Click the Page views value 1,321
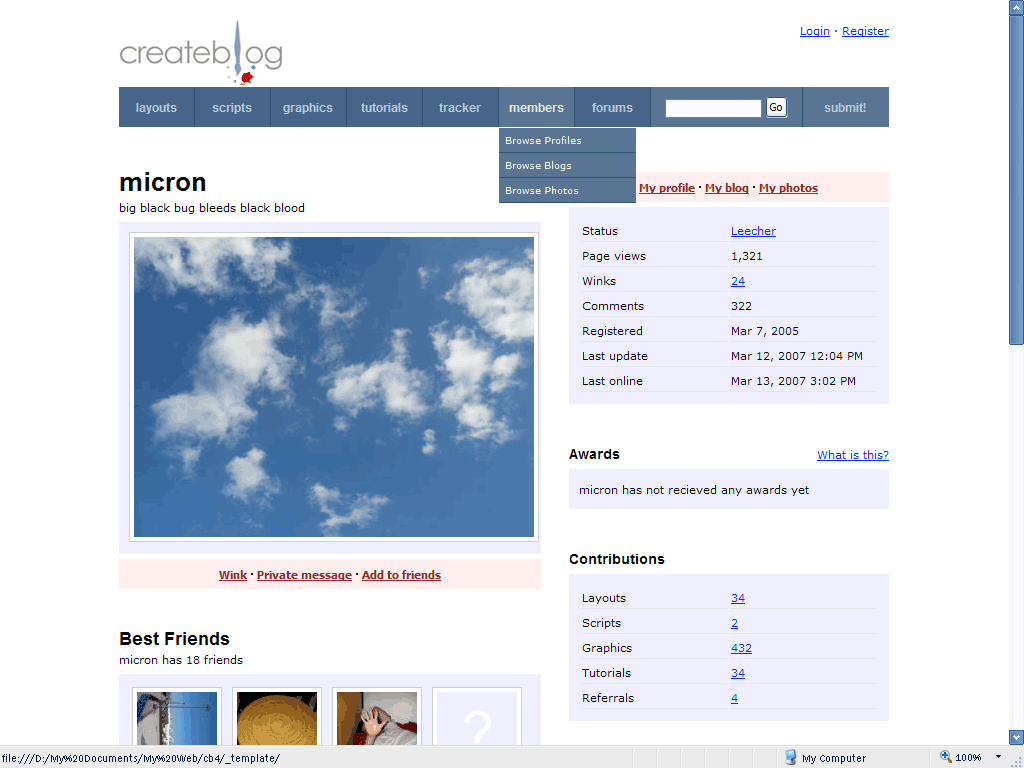Viewport: 1024px width, 768px height. 746,256
